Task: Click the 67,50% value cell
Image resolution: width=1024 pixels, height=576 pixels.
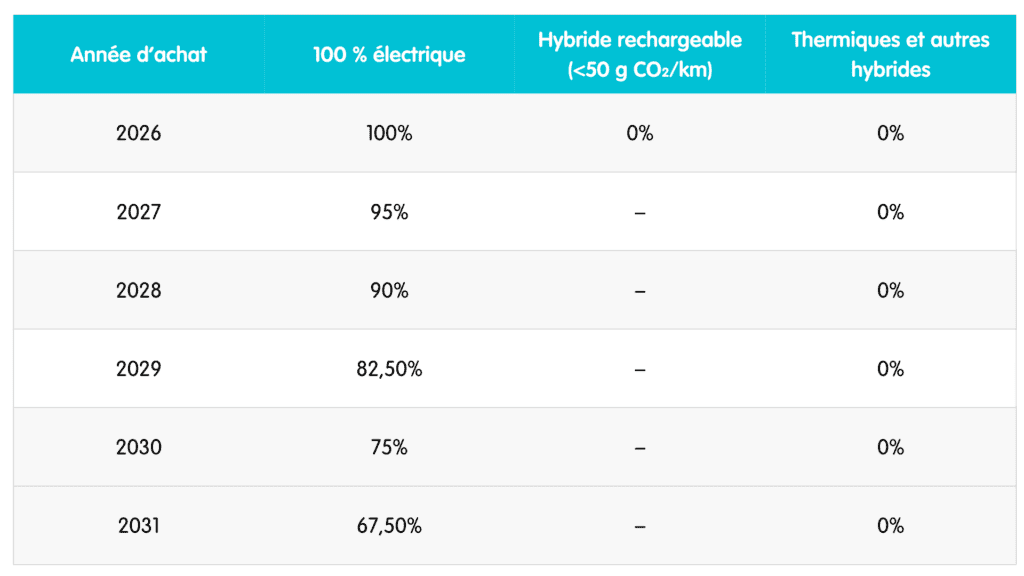Action: pyautogui.click(x=389, y=526)
